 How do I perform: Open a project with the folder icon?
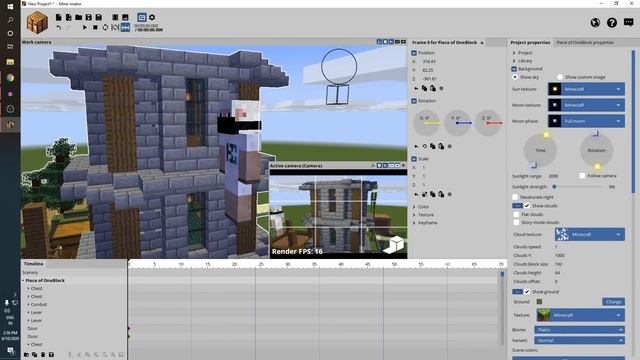pyautogui.click(x=78, y=17)
